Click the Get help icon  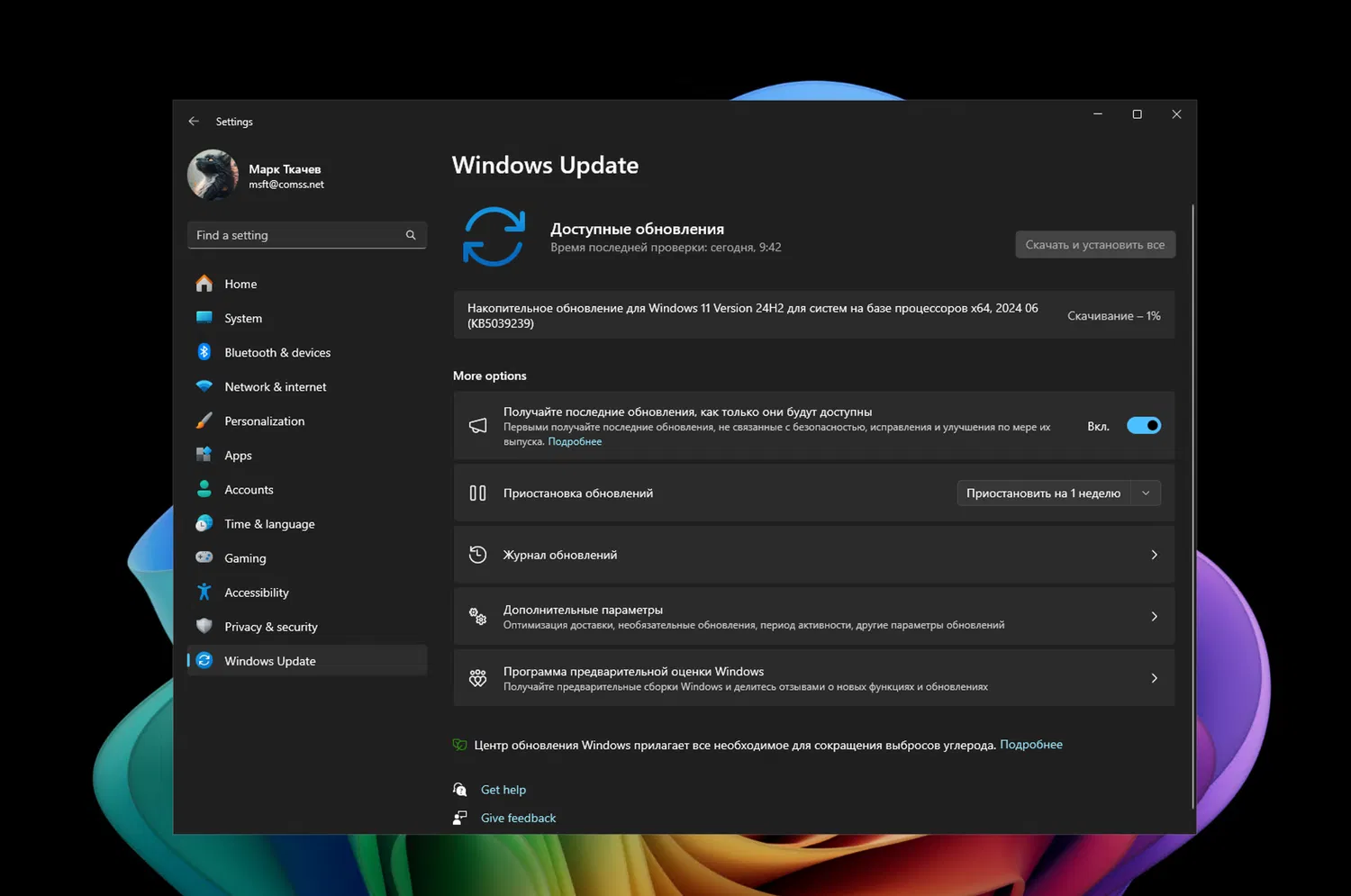pos(460,790)
